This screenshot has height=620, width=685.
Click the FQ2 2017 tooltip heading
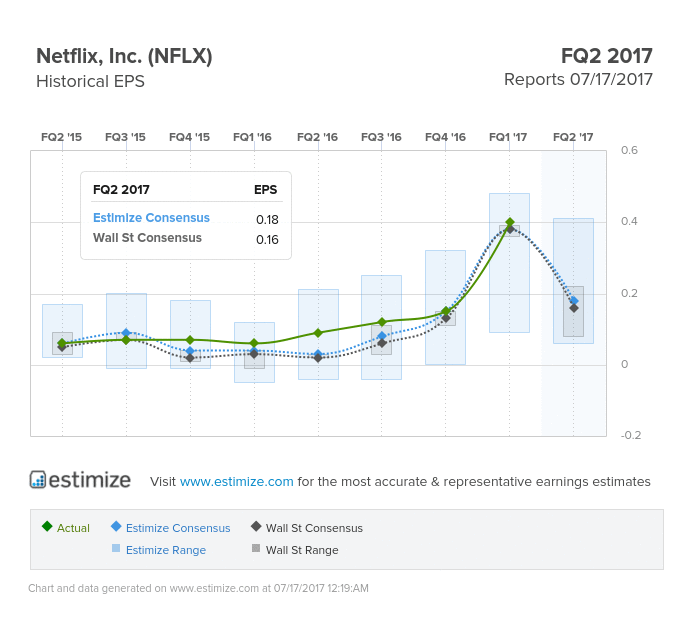tap(121, 190)
